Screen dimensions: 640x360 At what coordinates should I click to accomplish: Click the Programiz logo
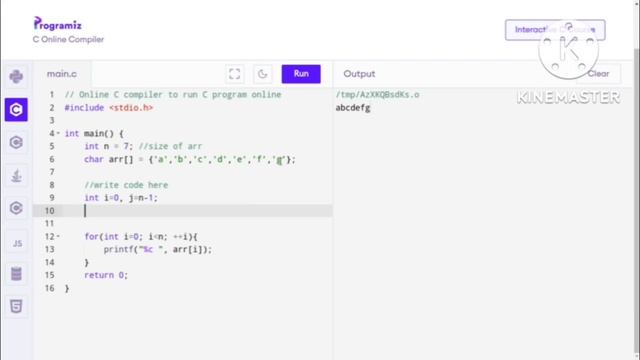(58, 24)
